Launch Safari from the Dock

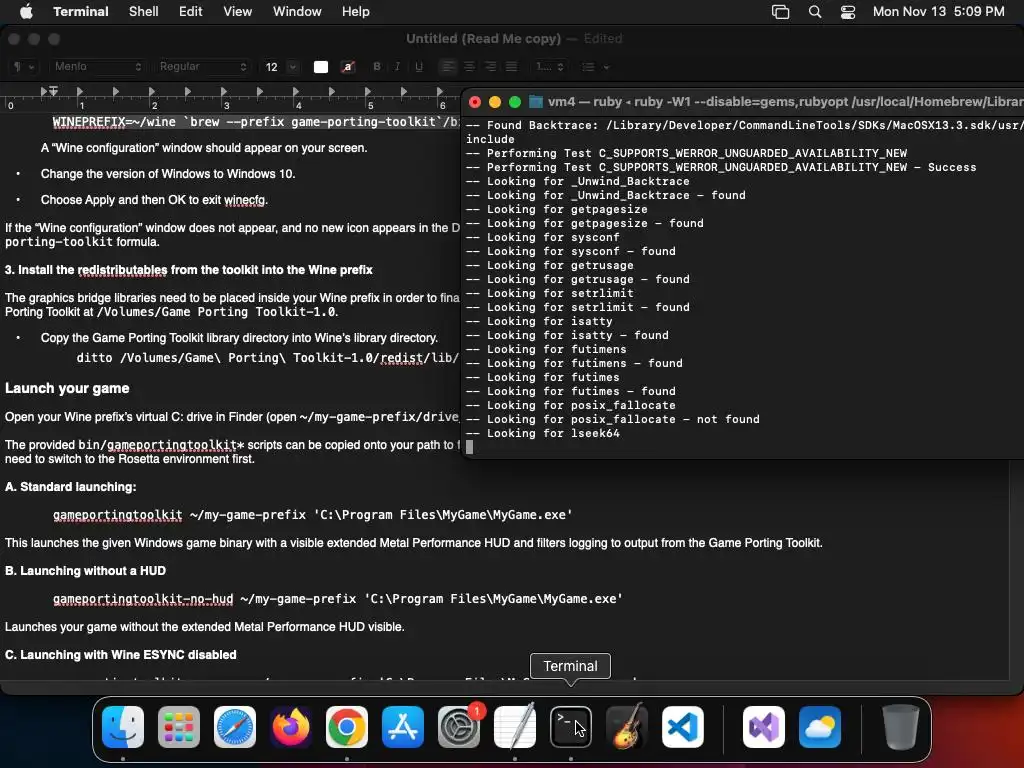(234, 727)
